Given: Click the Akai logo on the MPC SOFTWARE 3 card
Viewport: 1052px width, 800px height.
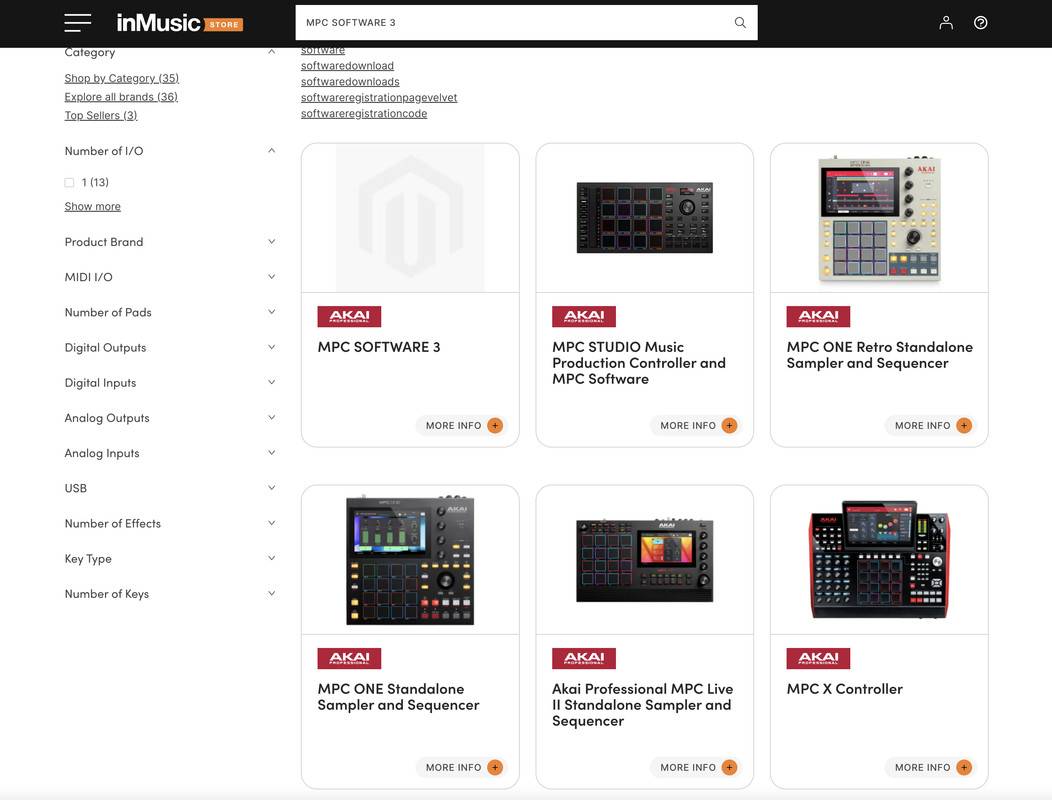Looking at the screenshot, I should click(x=349, y=316).
